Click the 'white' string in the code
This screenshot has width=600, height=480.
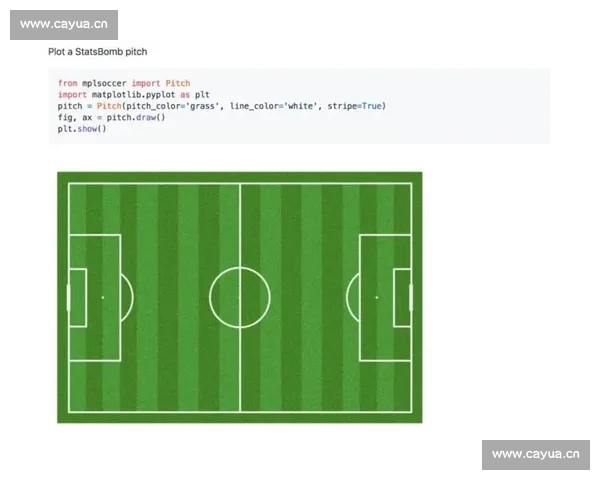(299, 106)
